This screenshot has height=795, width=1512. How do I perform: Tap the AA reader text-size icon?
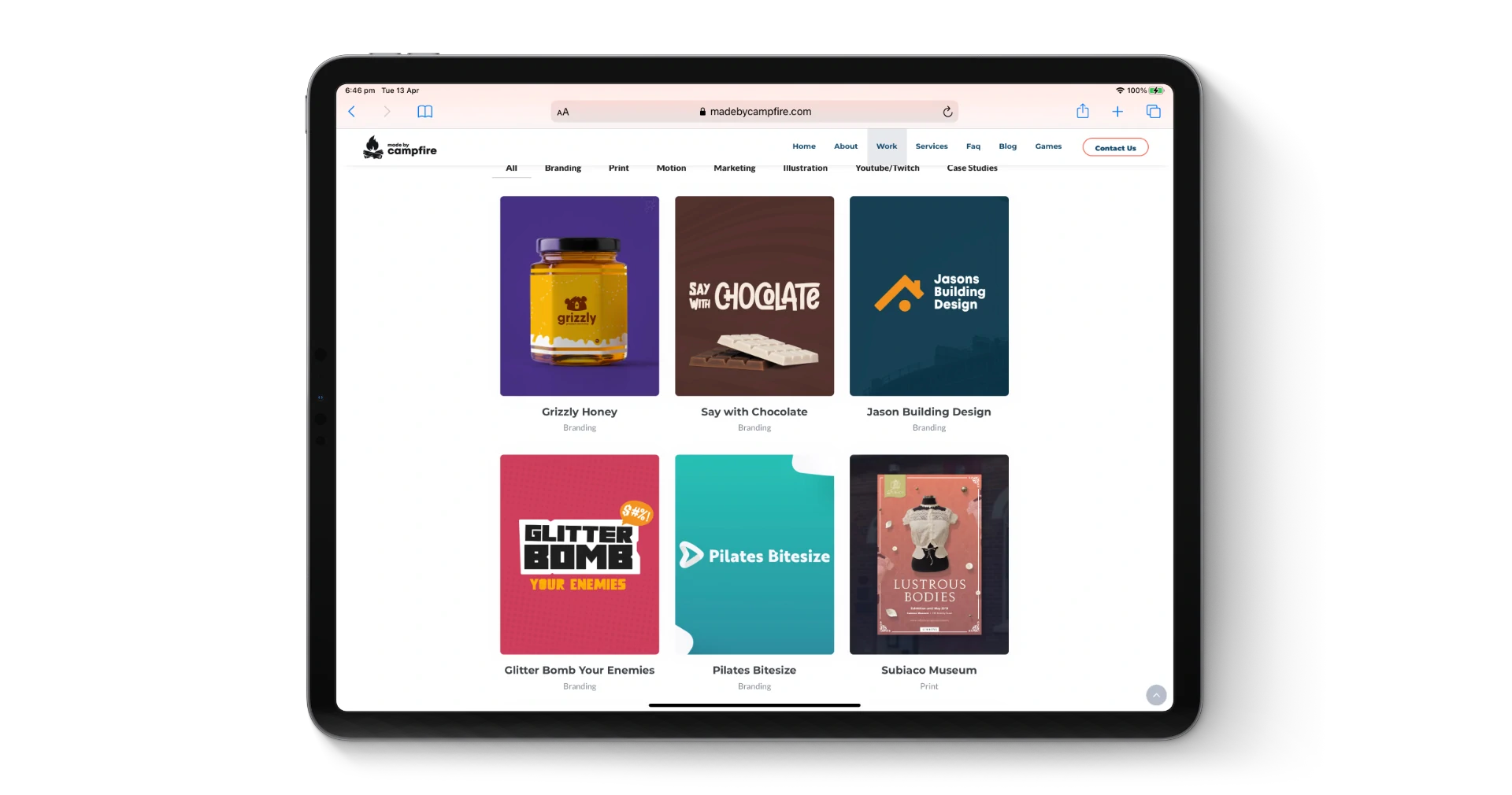click(563, 112)
